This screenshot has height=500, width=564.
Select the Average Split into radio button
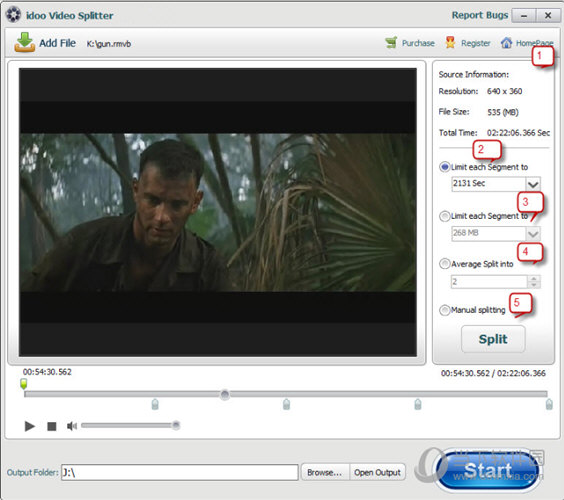(445, 264)
